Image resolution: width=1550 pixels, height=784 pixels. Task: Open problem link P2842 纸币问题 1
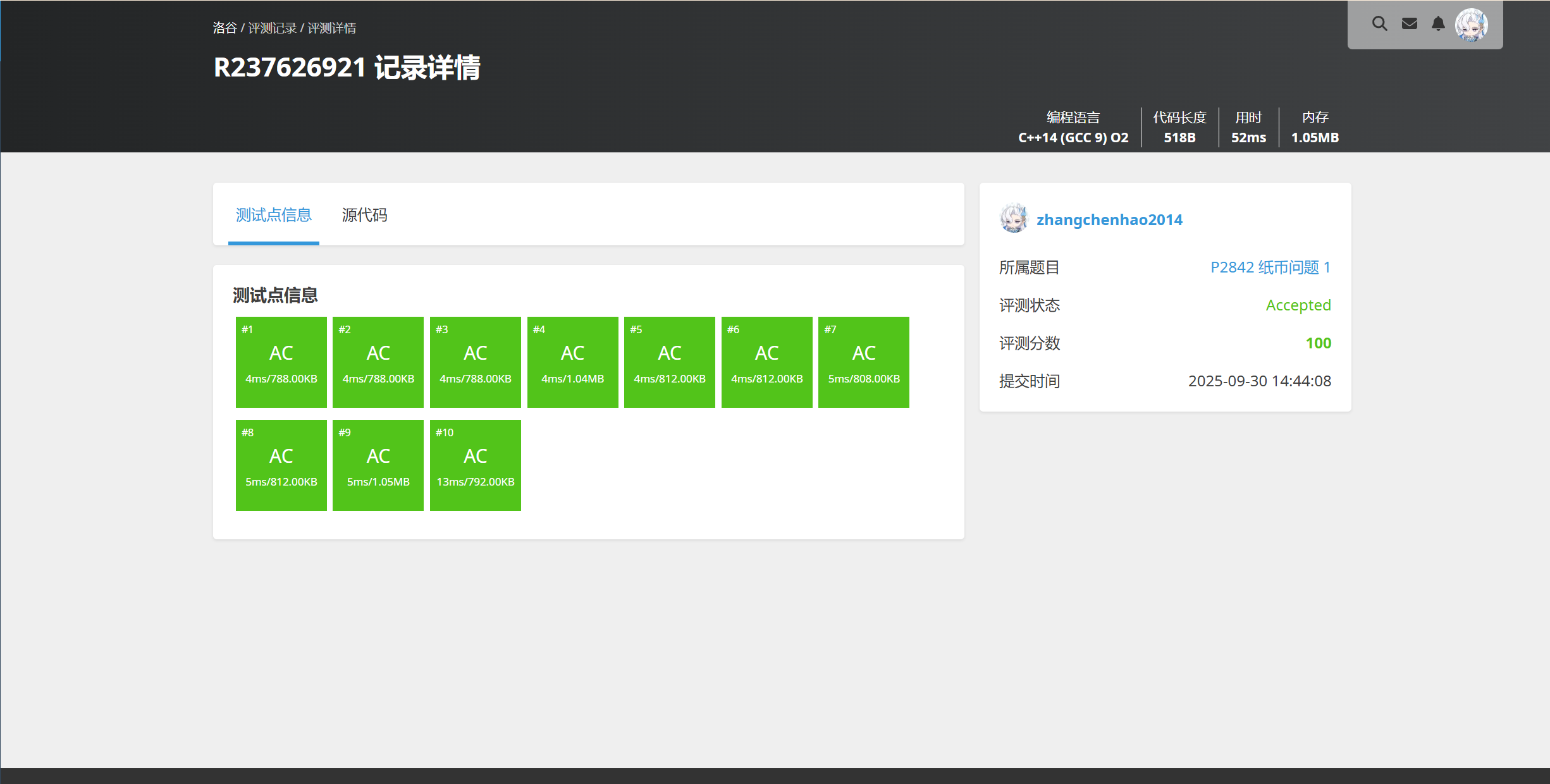click(1270, 267)
